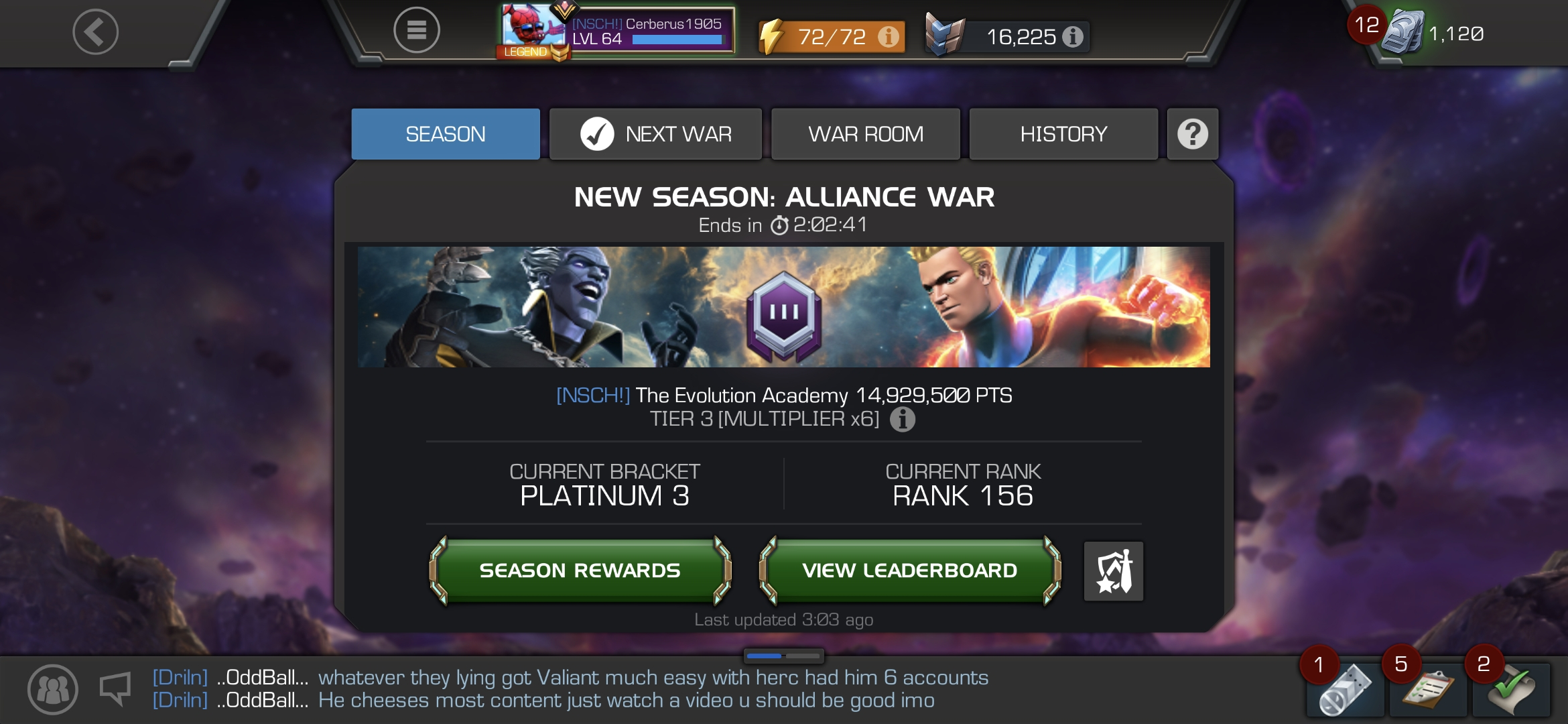Open the hamburger main menu
Viewport: 1568px width, 724px height.
pyautogui.click(x=416, y=30)
